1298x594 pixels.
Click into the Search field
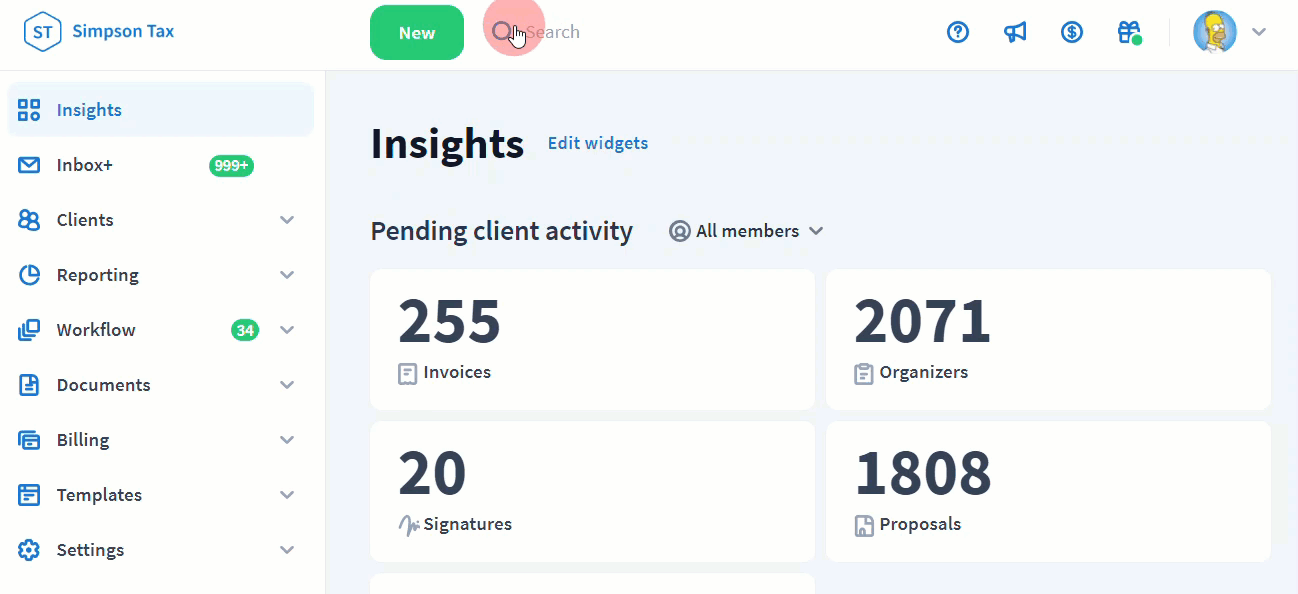pyautogui.click(x=600, y=32)
